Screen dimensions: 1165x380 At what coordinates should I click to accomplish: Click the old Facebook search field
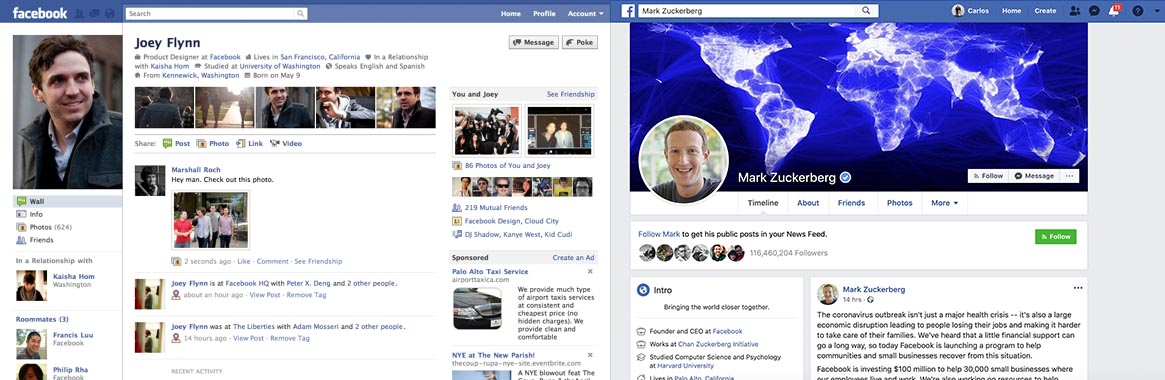[x=215, y=13]
